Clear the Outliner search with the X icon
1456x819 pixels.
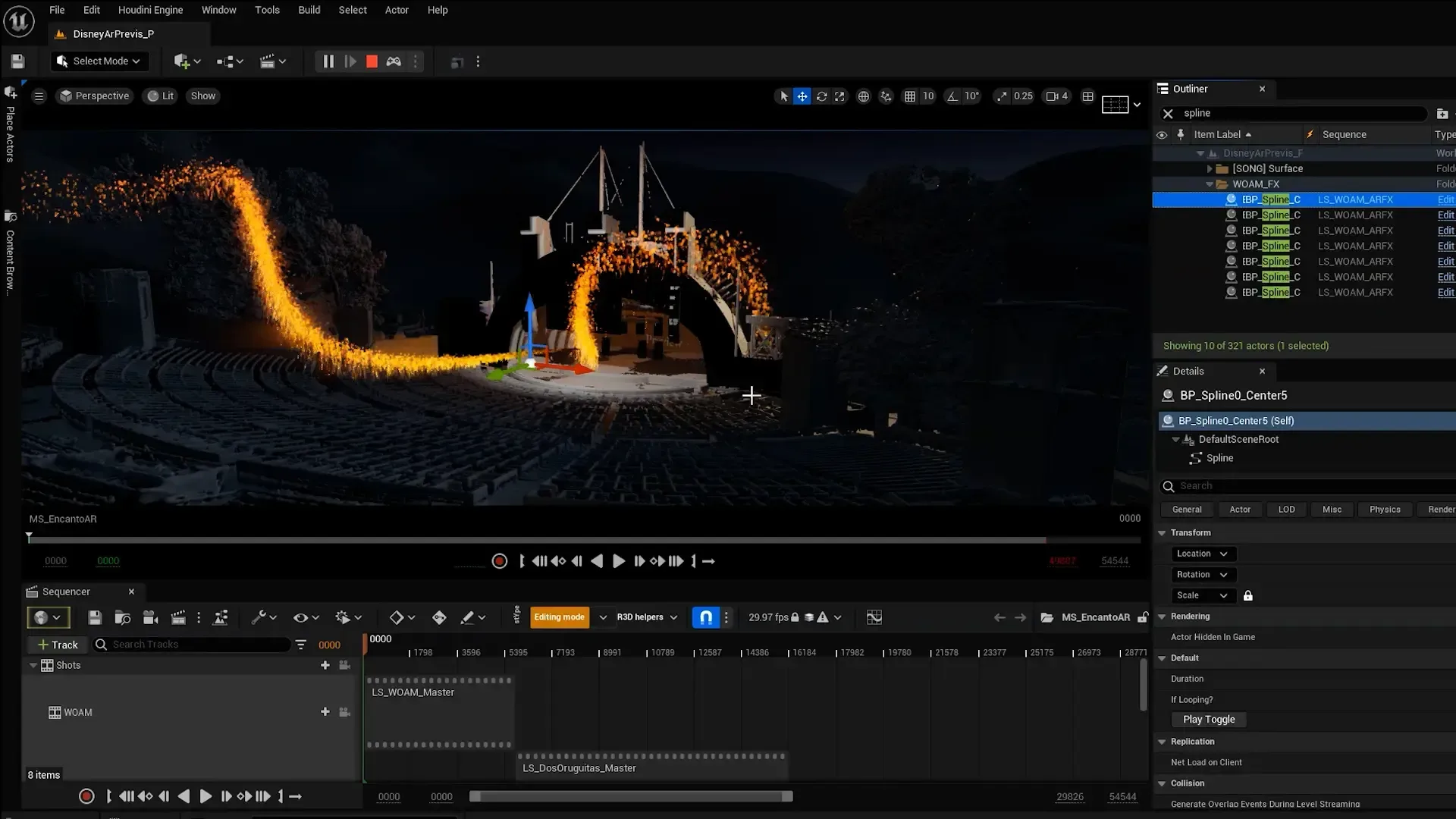[x=1168, y=114]
